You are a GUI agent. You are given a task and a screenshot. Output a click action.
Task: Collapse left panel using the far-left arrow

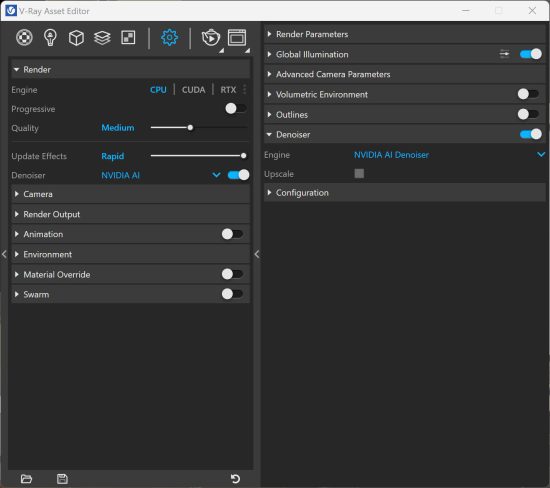(4, 254)
